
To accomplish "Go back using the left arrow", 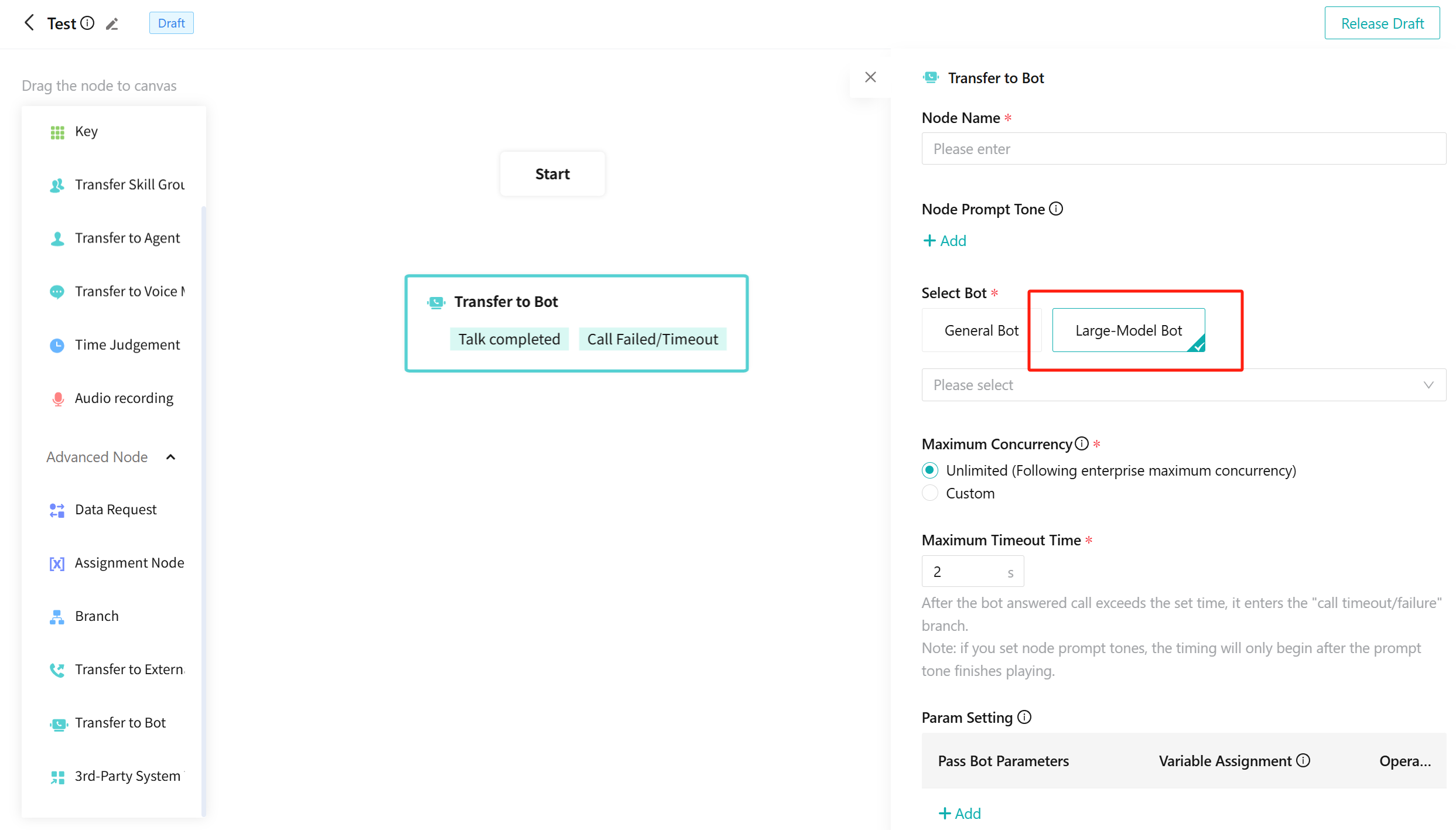I will point(29,23).
